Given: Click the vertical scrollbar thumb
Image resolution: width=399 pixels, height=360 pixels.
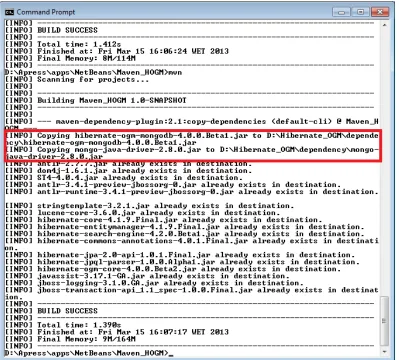Looking at the screenshot, I should click(x=384, y=321).
